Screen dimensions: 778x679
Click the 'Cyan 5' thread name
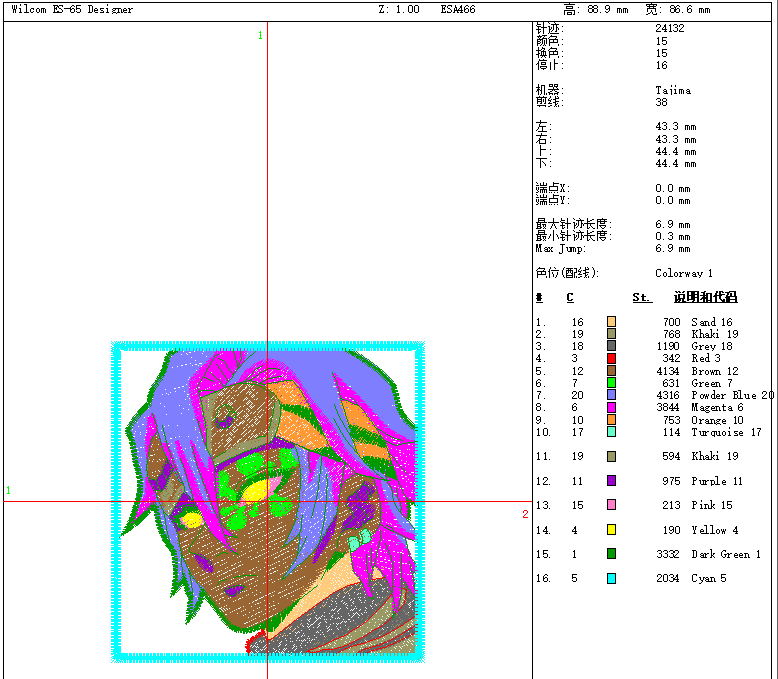[709, 579]
